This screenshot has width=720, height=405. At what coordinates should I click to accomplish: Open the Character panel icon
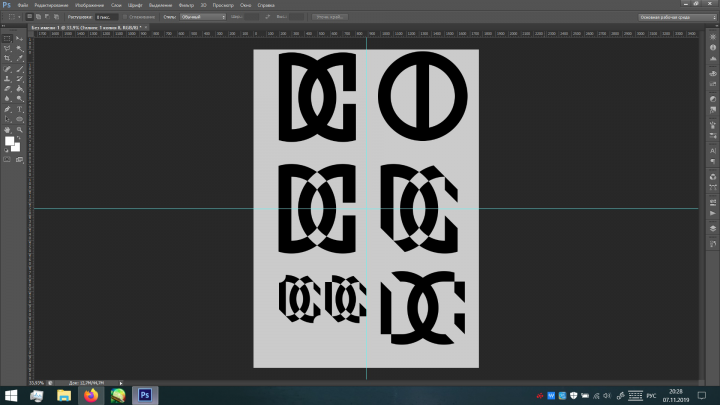coord(713,151)
